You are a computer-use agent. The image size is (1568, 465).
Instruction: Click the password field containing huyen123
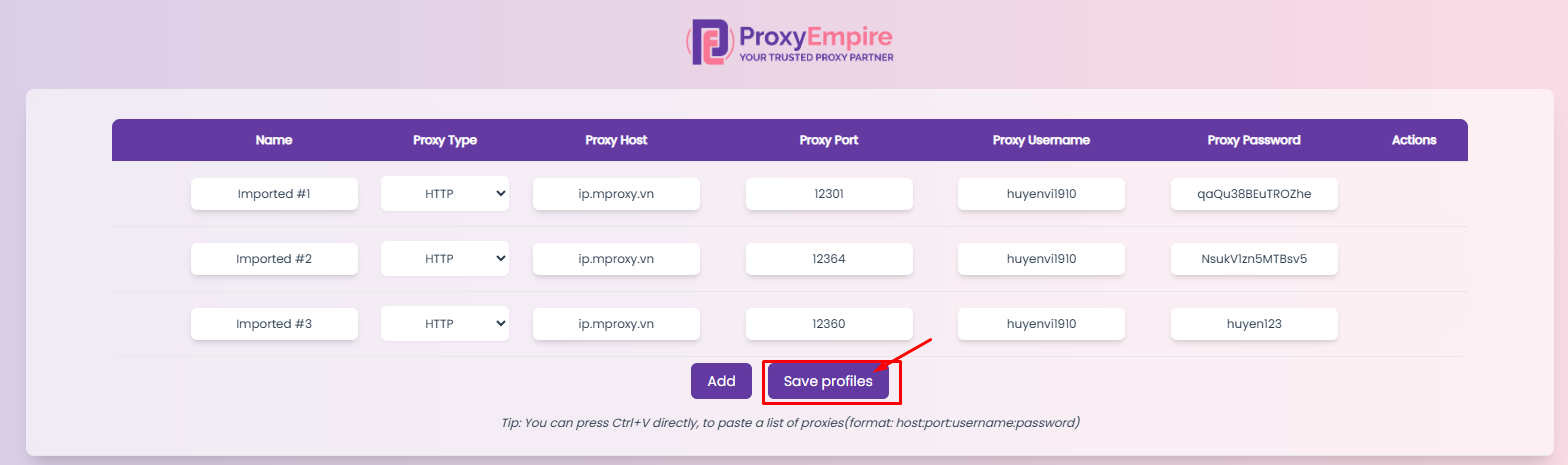[x=1254, y=324]
